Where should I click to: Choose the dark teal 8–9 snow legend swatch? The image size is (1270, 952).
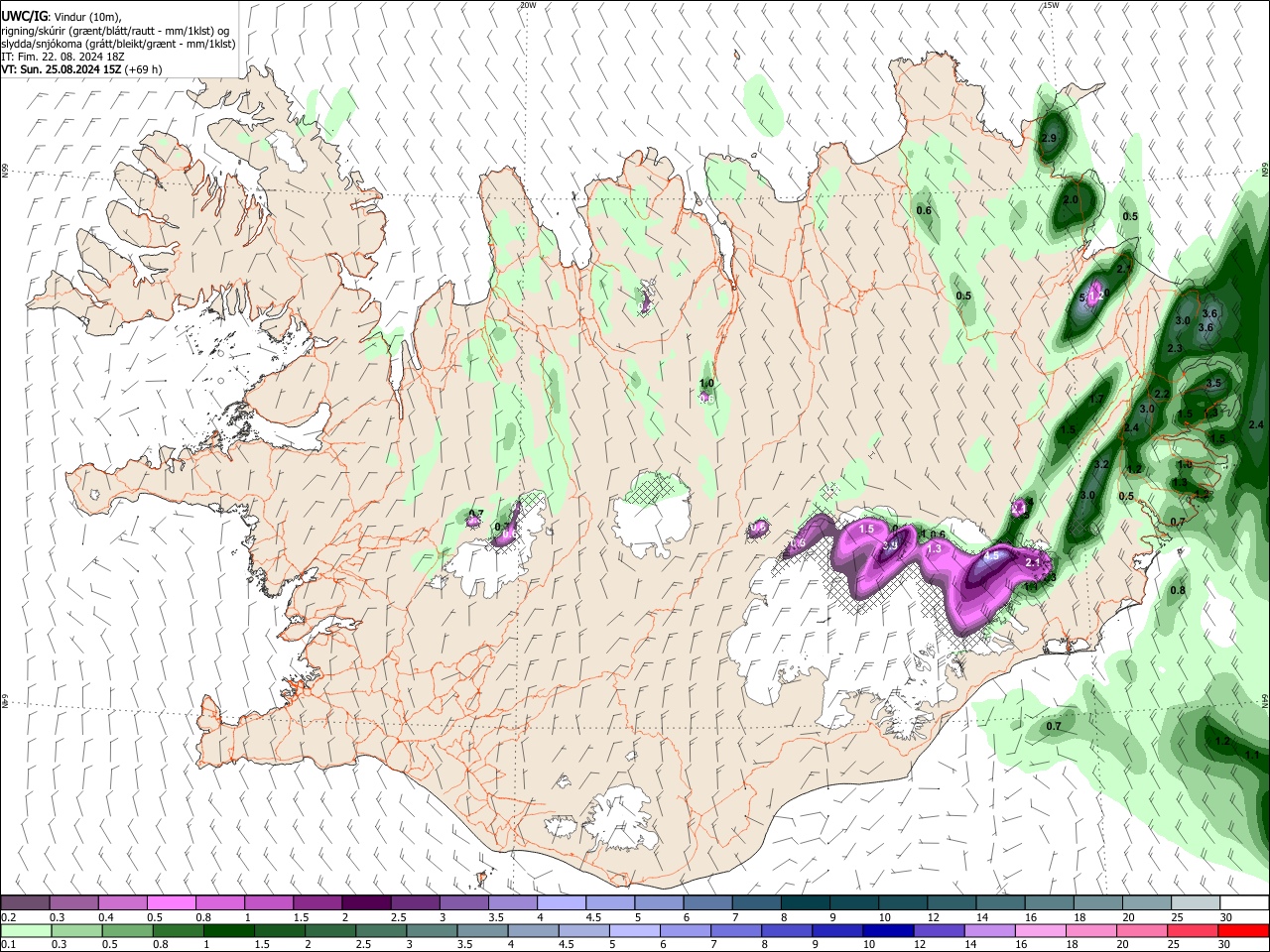(x=805, y=903)
